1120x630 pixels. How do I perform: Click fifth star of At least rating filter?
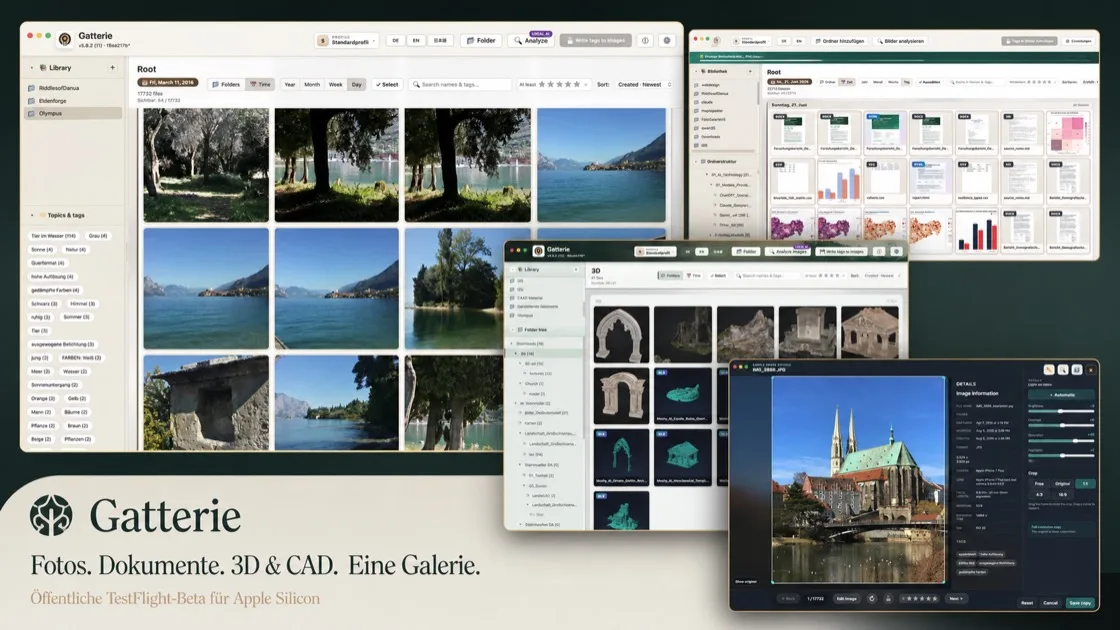(577, 84)
